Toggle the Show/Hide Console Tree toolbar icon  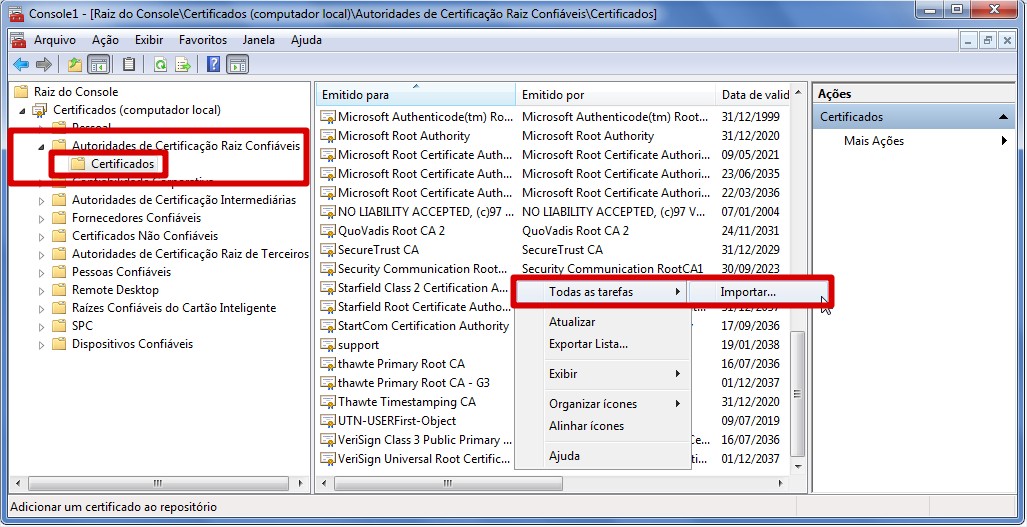[x=99, y=65]
